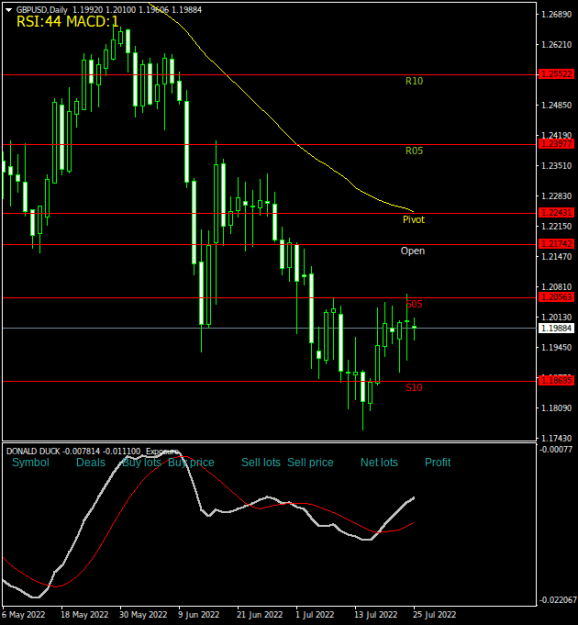Select the S10 support label

pos(414,387)
